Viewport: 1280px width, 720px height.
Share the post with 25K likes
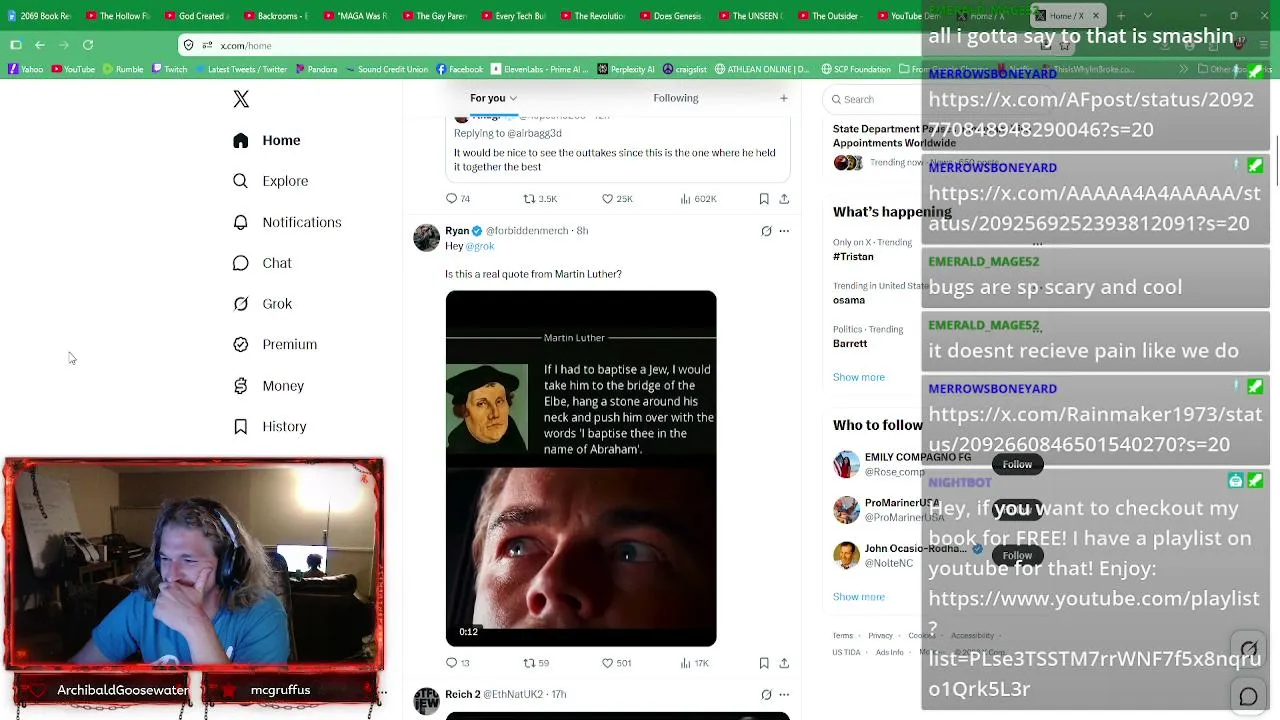pos(784,199)
